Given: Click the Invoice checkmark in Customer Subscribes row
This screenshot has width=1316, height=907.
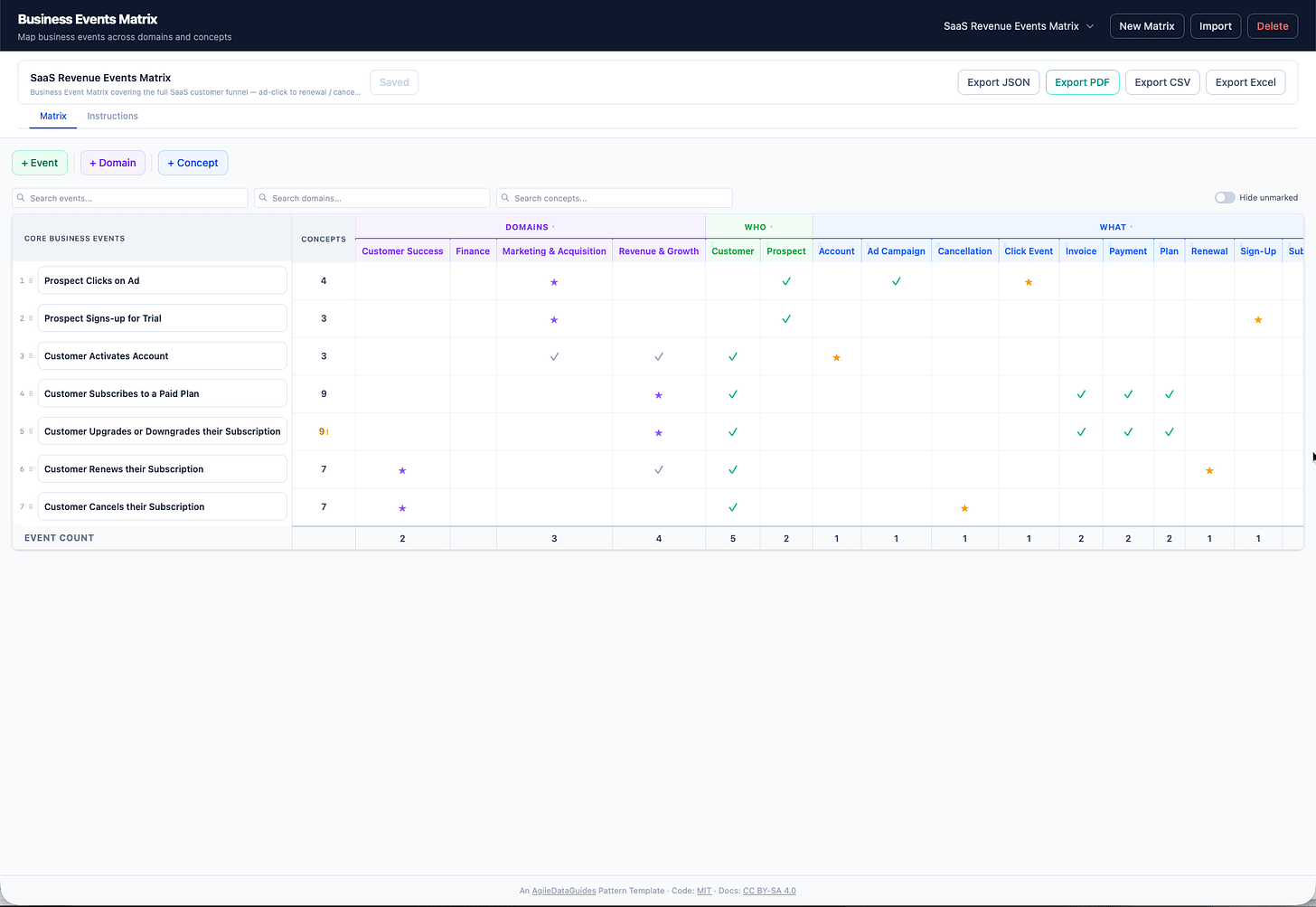Looking at the screenshot, I should (1081, 394).
